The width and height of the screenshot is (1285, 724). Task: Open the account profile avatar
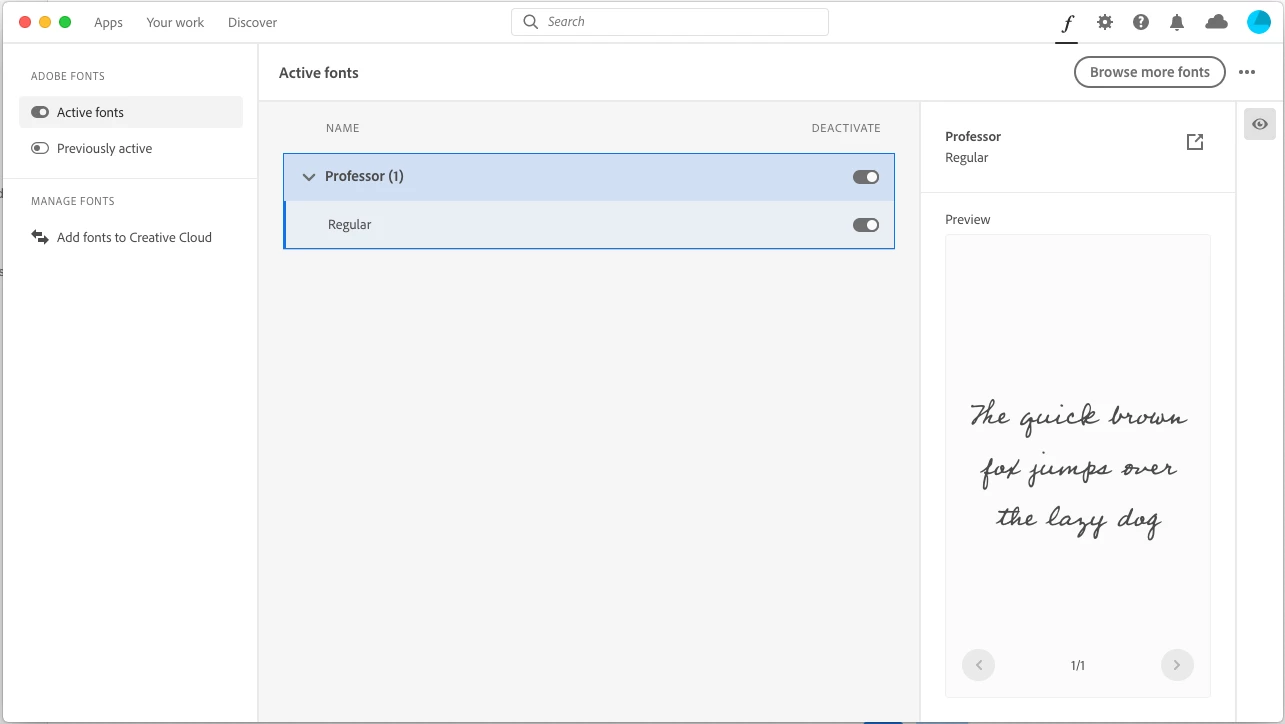pos(1259,22)
